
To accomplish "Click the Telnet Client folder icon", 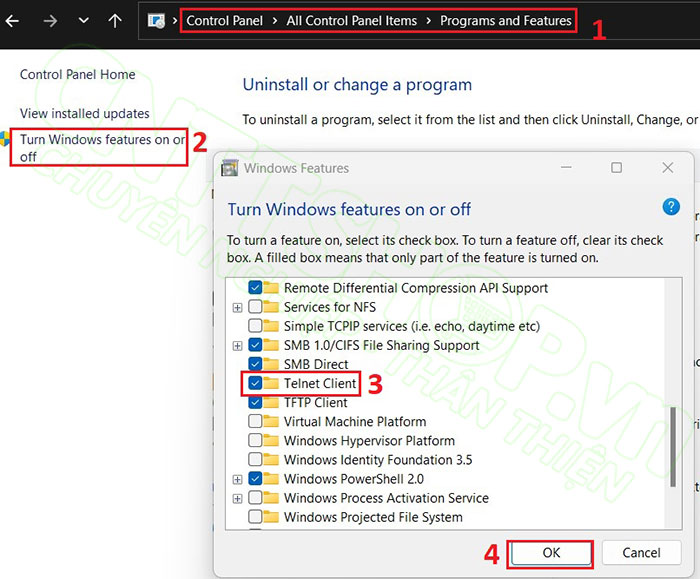I will pos(271,384).
